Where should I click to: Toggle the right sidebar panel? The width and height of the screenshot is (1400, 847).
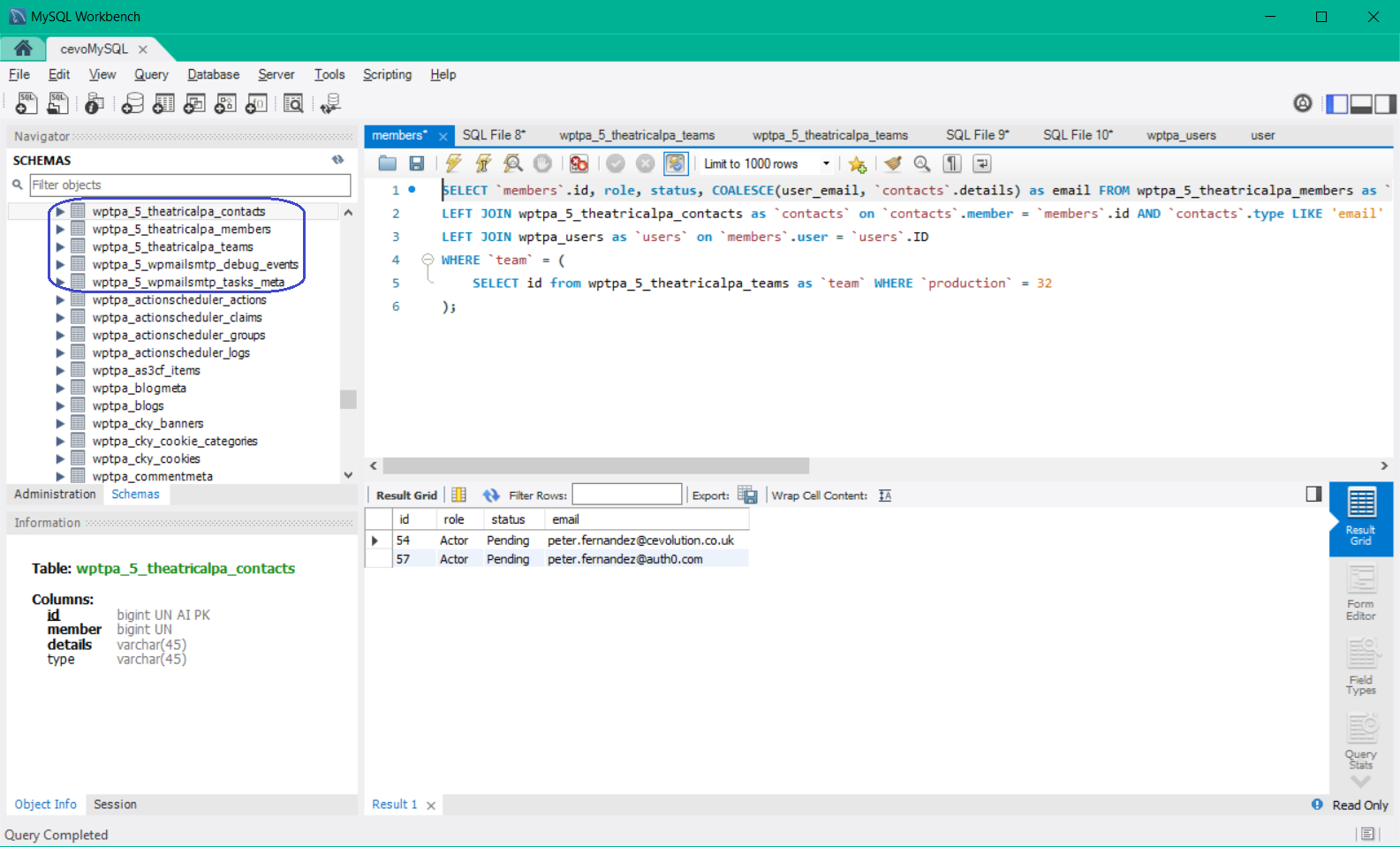point(1385,104)
